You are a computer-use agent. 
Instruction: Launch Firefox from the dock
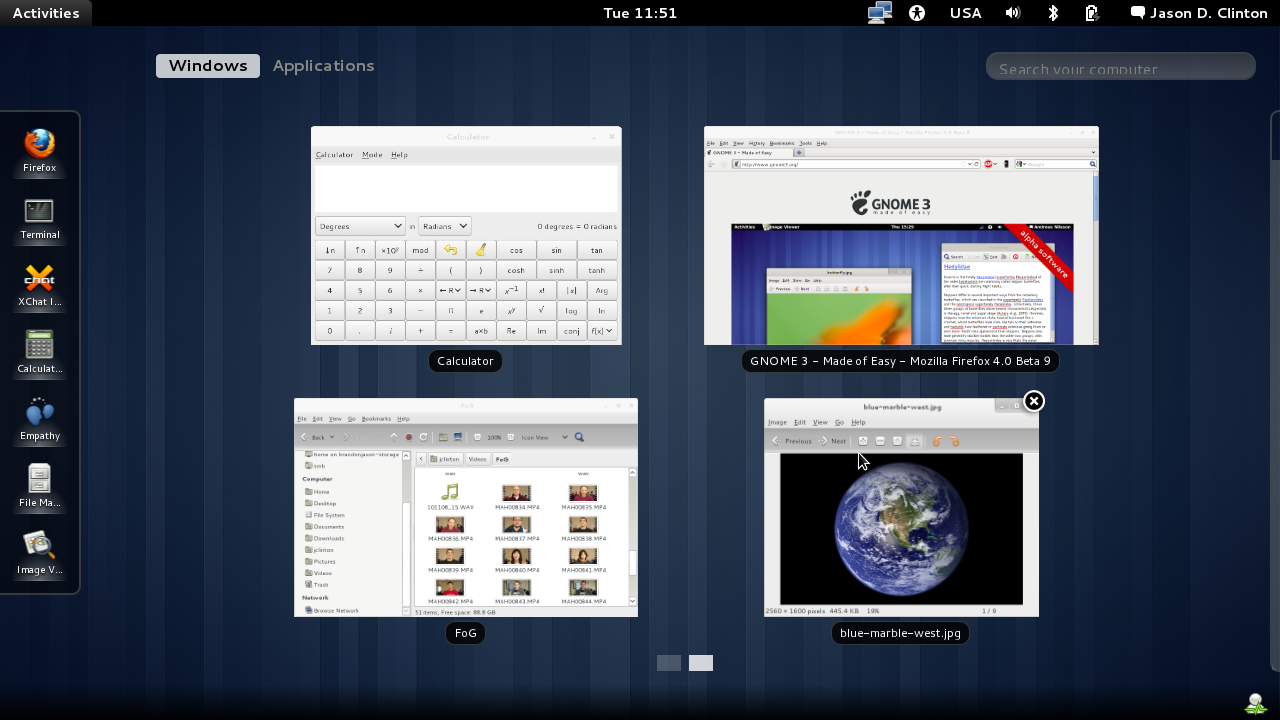click(39, 143)
